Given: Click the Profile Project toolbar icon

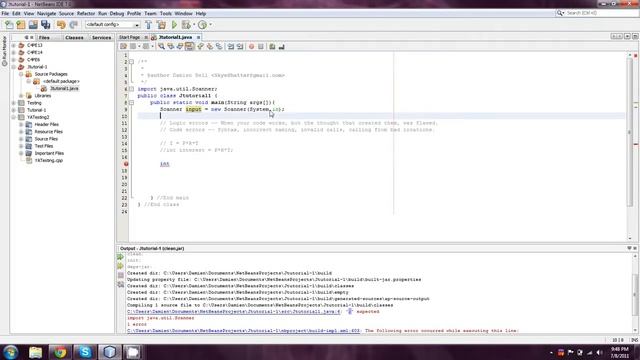Looking at the screenshot, I should (202, 25).
